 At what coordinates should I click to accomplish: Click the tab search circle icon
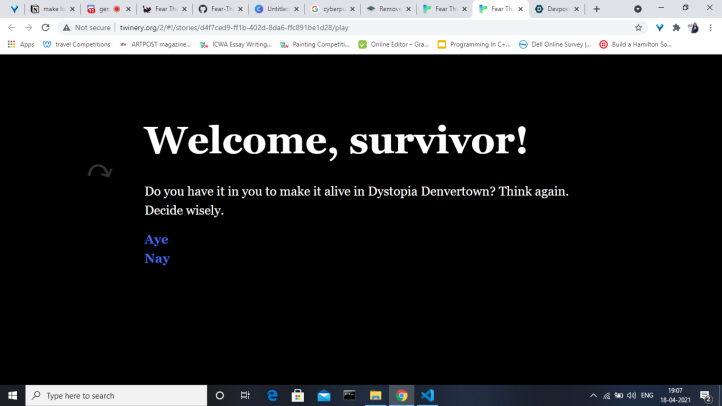[638, 9]
